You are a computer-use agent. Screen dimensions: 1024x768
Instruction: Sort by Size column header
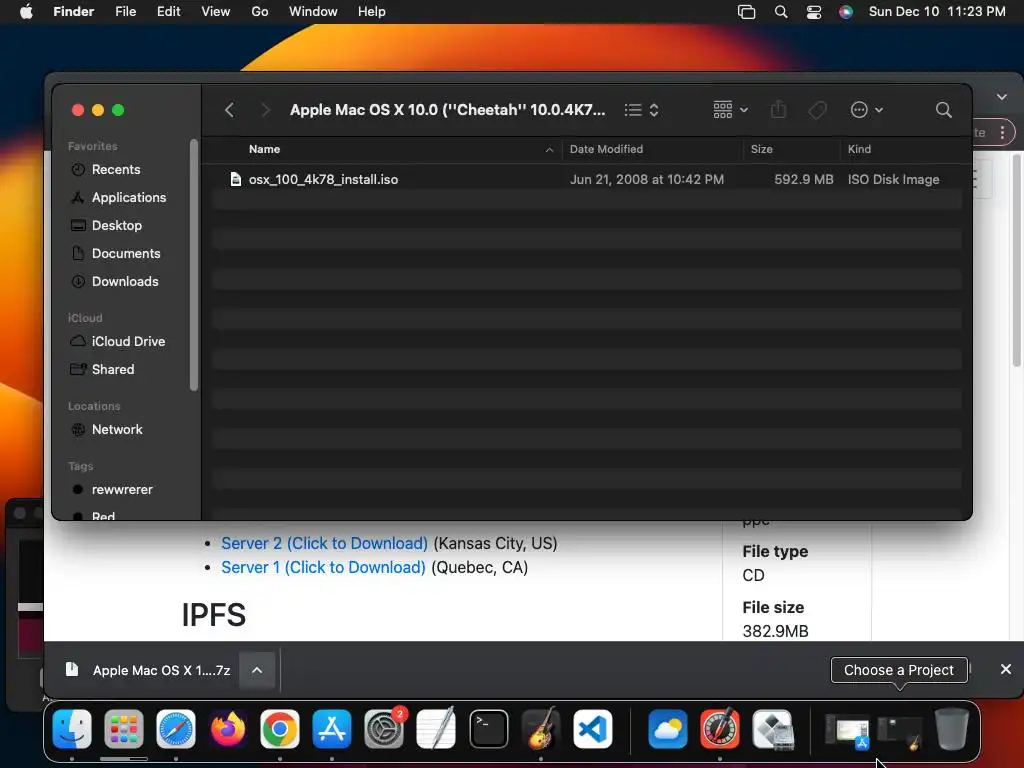pos(761,149)
